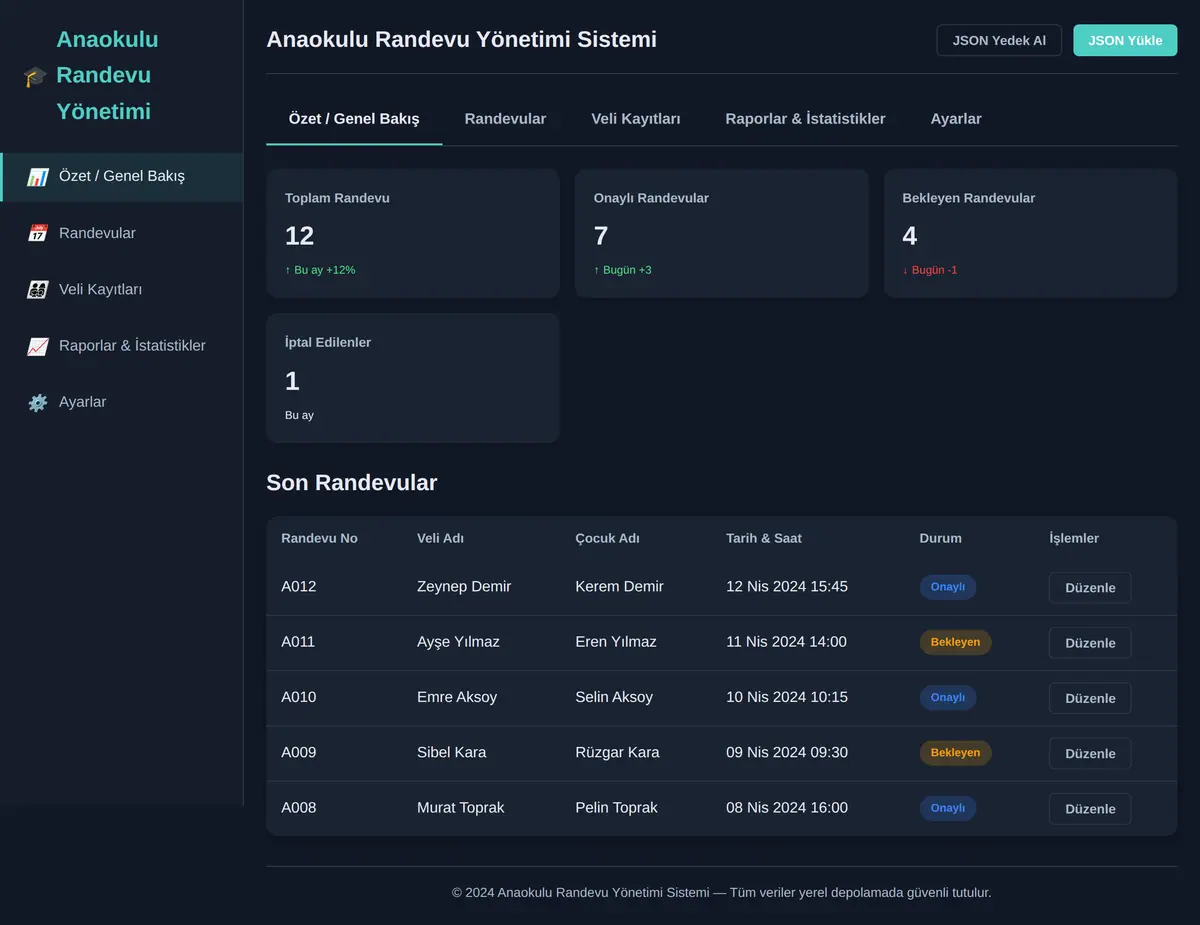Image resolution: width=1200 pixels, height=925 pixels.
Task: Select Özet / Genel Bakış text in sidebar
Action: pos(122,176)
